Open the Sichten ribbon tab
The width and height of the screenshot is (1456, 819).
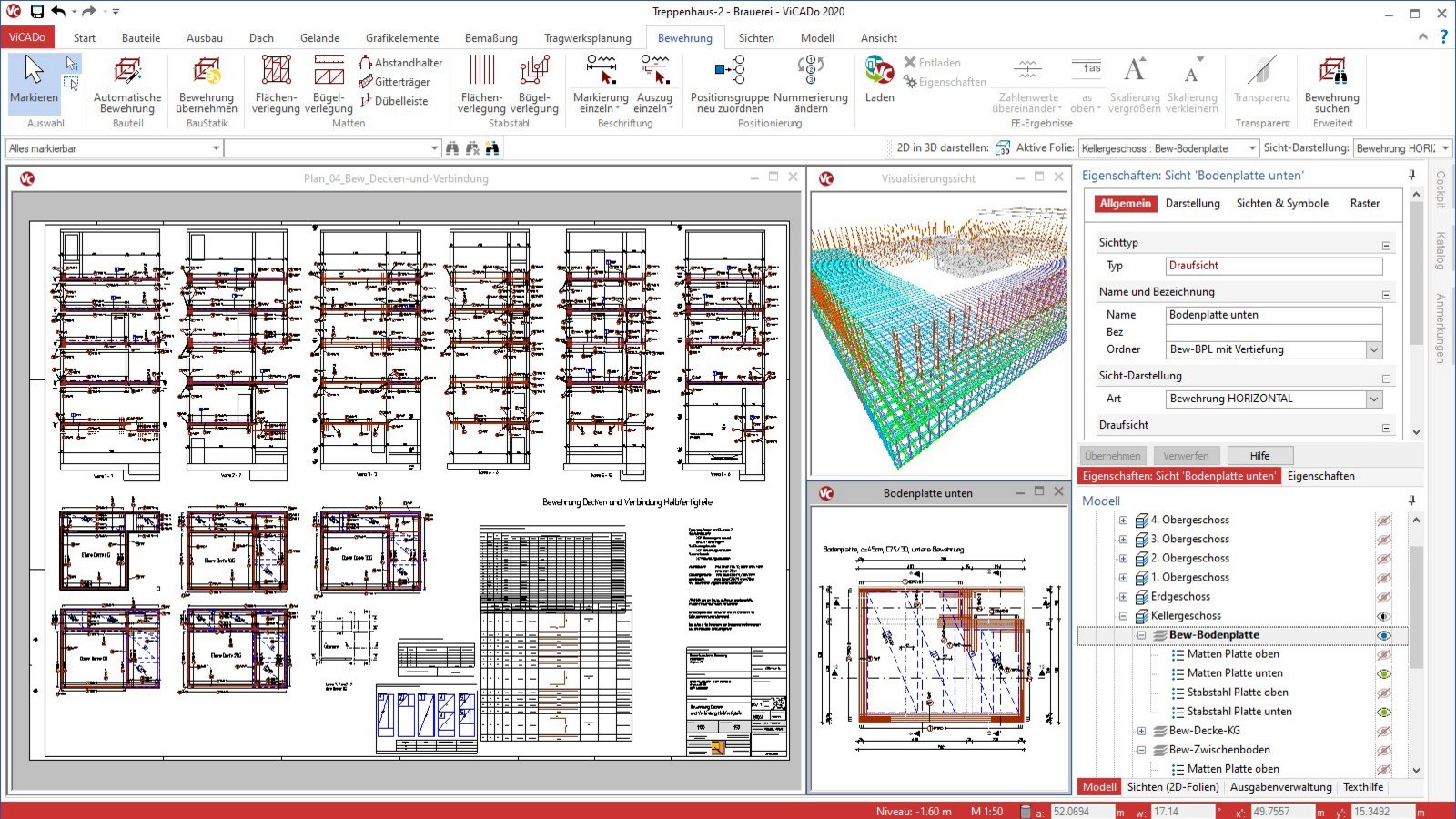pos(756,38)
